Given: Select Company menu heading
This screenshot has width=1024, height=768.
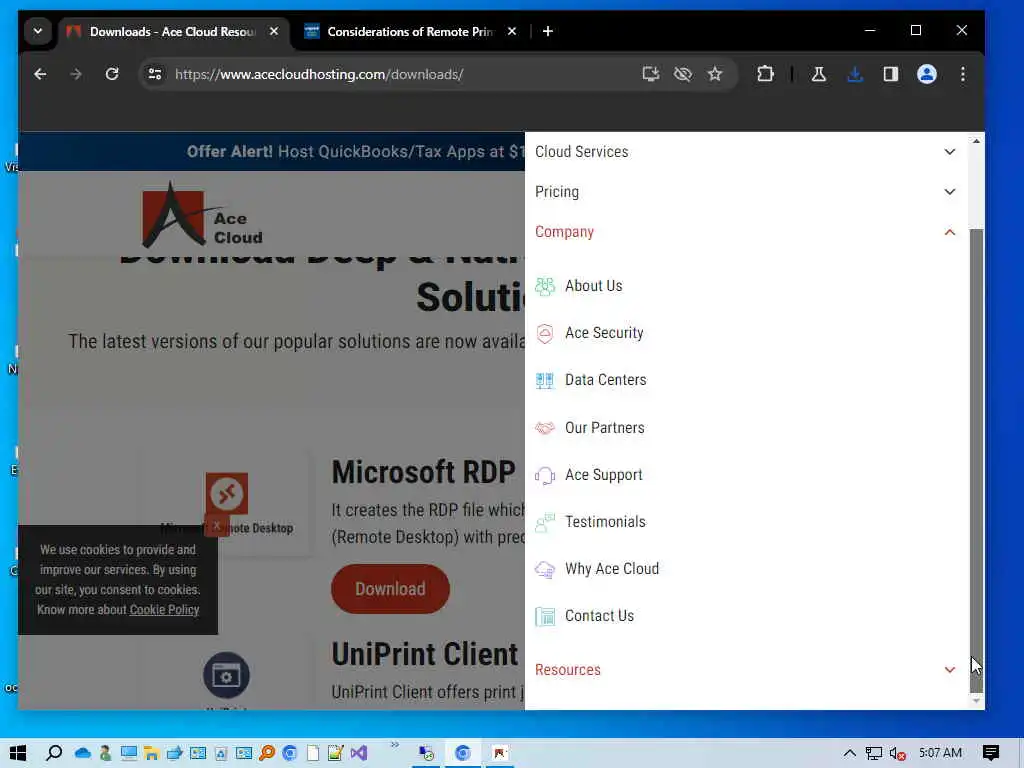Looking at the screenshot, I should point(564,232).
